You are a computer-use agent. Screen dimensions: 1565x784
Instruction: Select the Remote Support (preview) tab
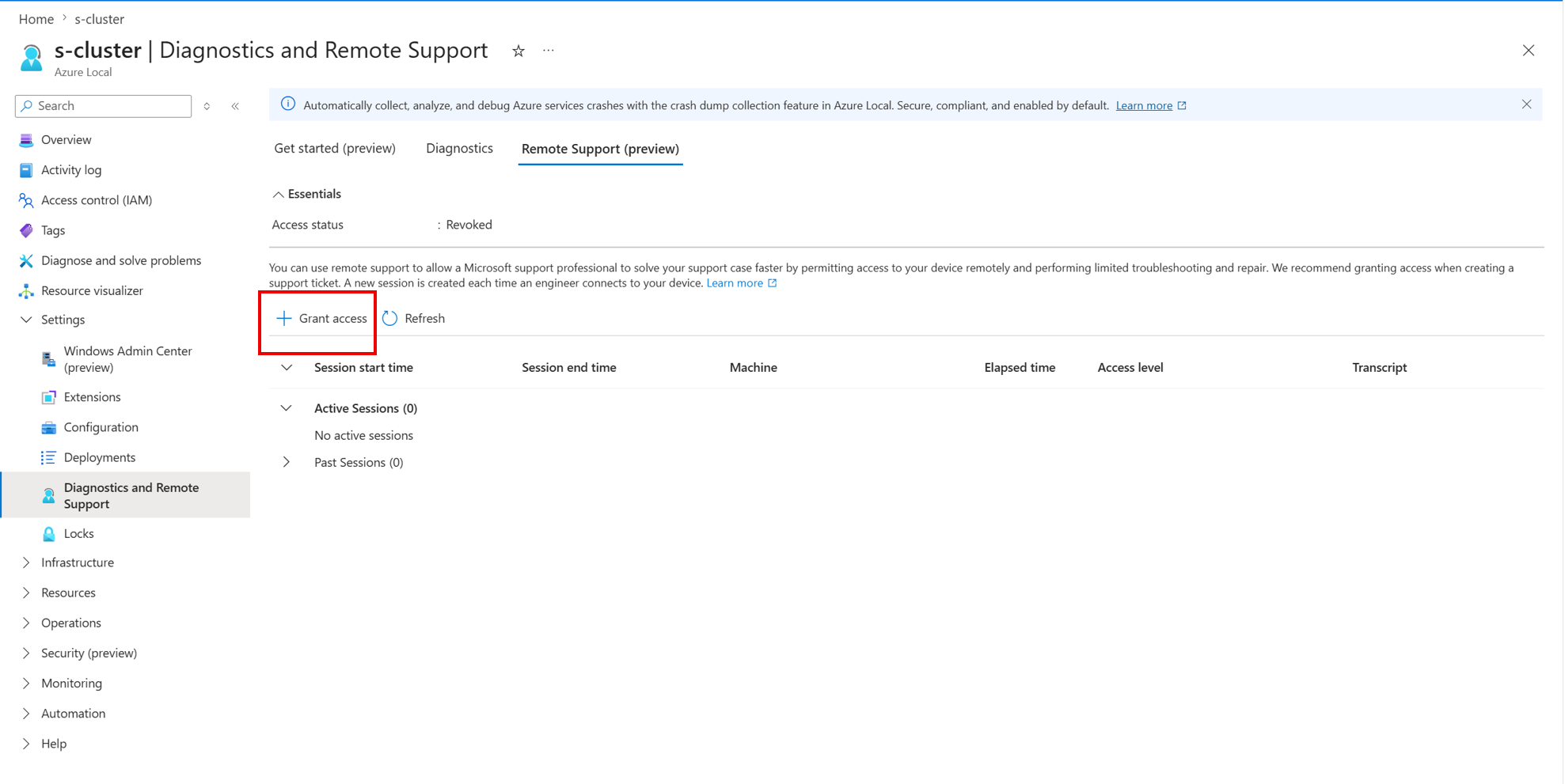coord(600,149)
